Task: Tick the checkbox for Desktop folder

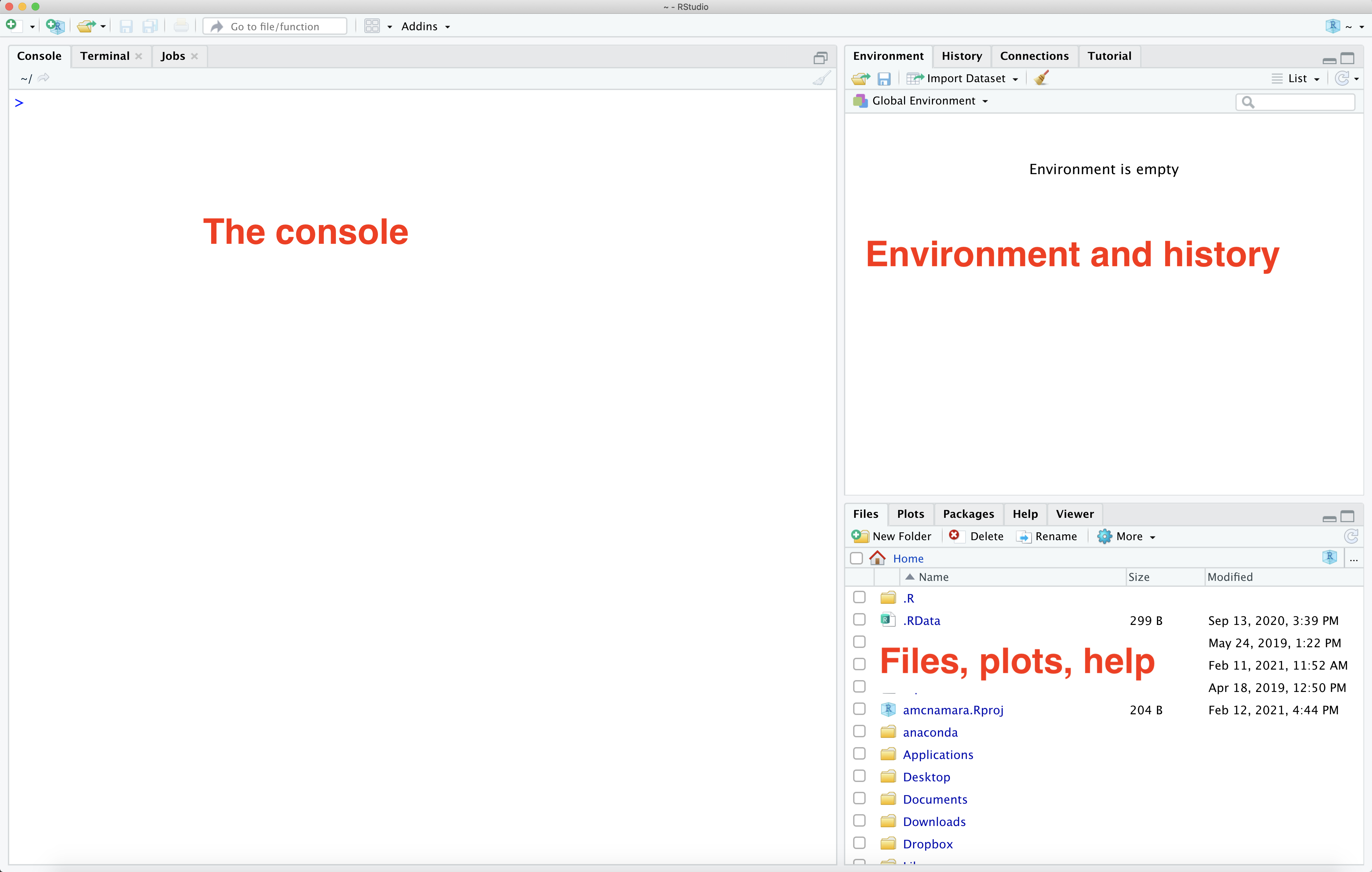Action: point(859,776)
